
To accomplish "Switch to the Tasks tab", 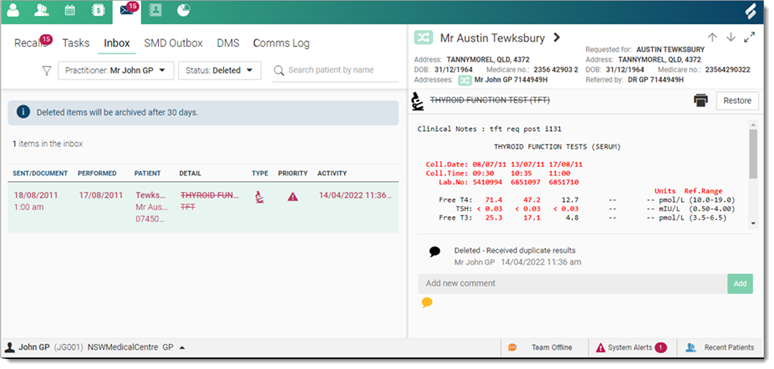I will coord(76,43).
